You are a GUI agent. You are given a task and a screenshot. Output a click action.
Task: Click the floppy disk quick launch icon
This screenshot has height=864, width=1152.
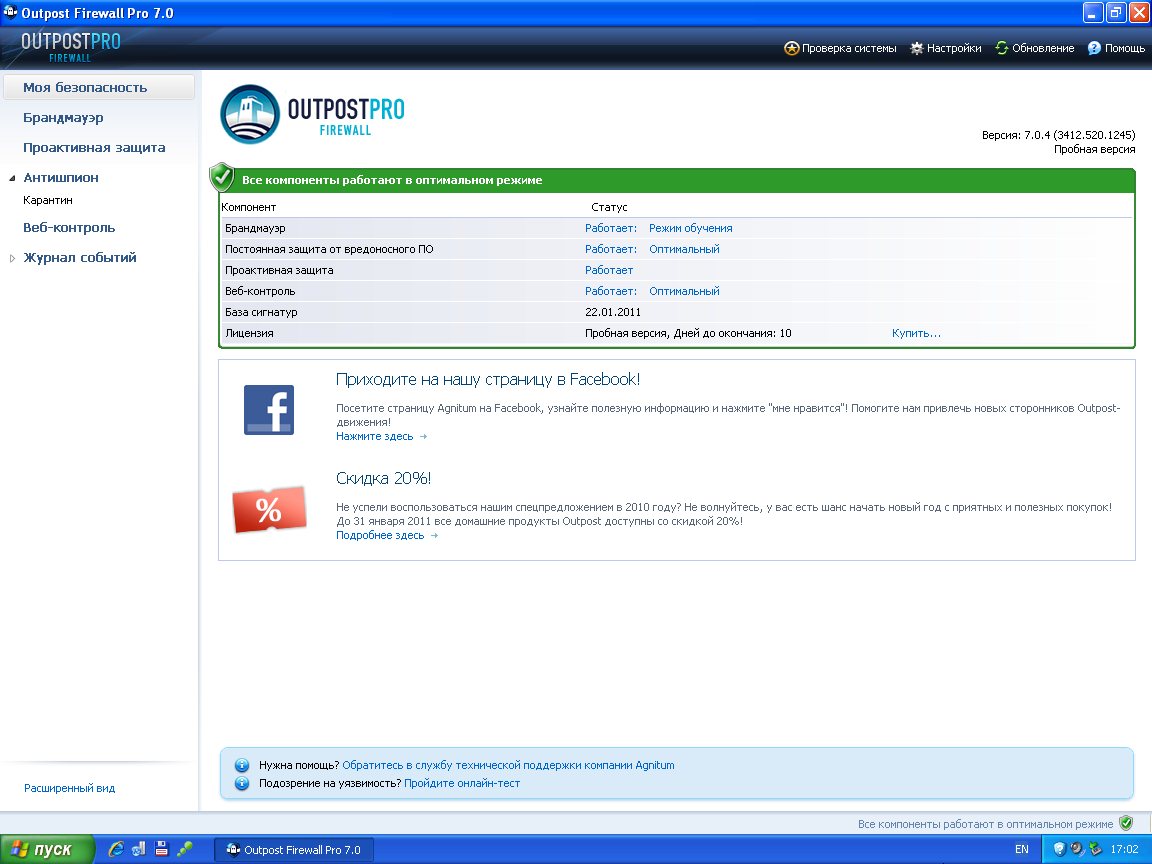(162, 849)
